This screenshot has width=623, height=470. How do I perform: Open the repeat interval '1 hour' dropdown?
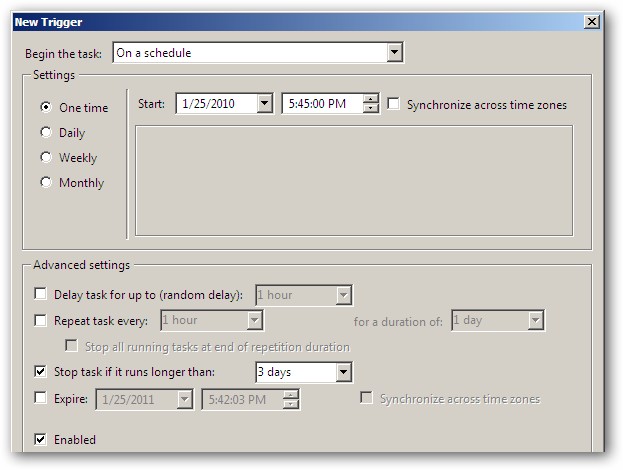254,320
